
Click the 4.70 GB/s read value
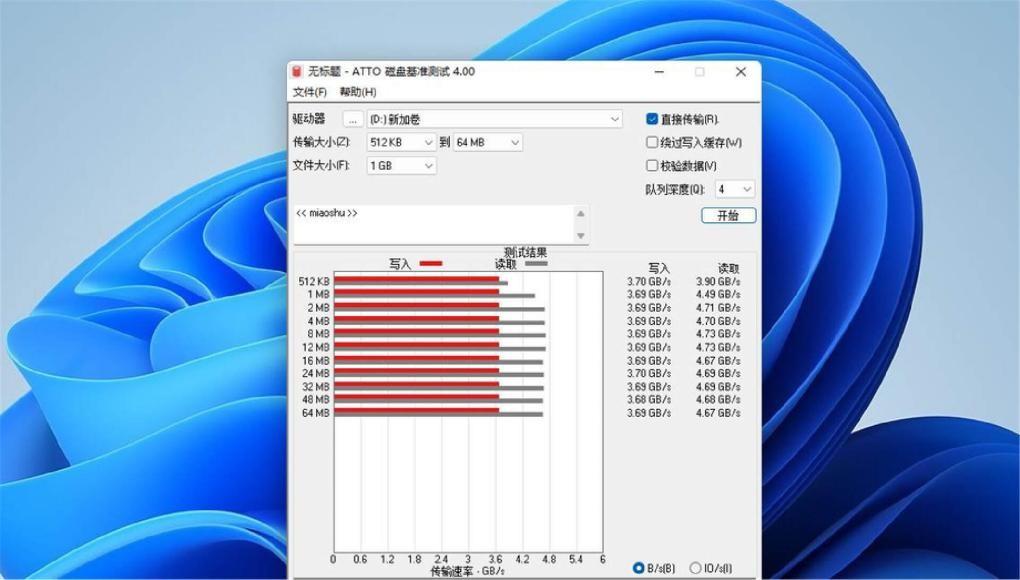pyautogui.click(x=718, y=321)
